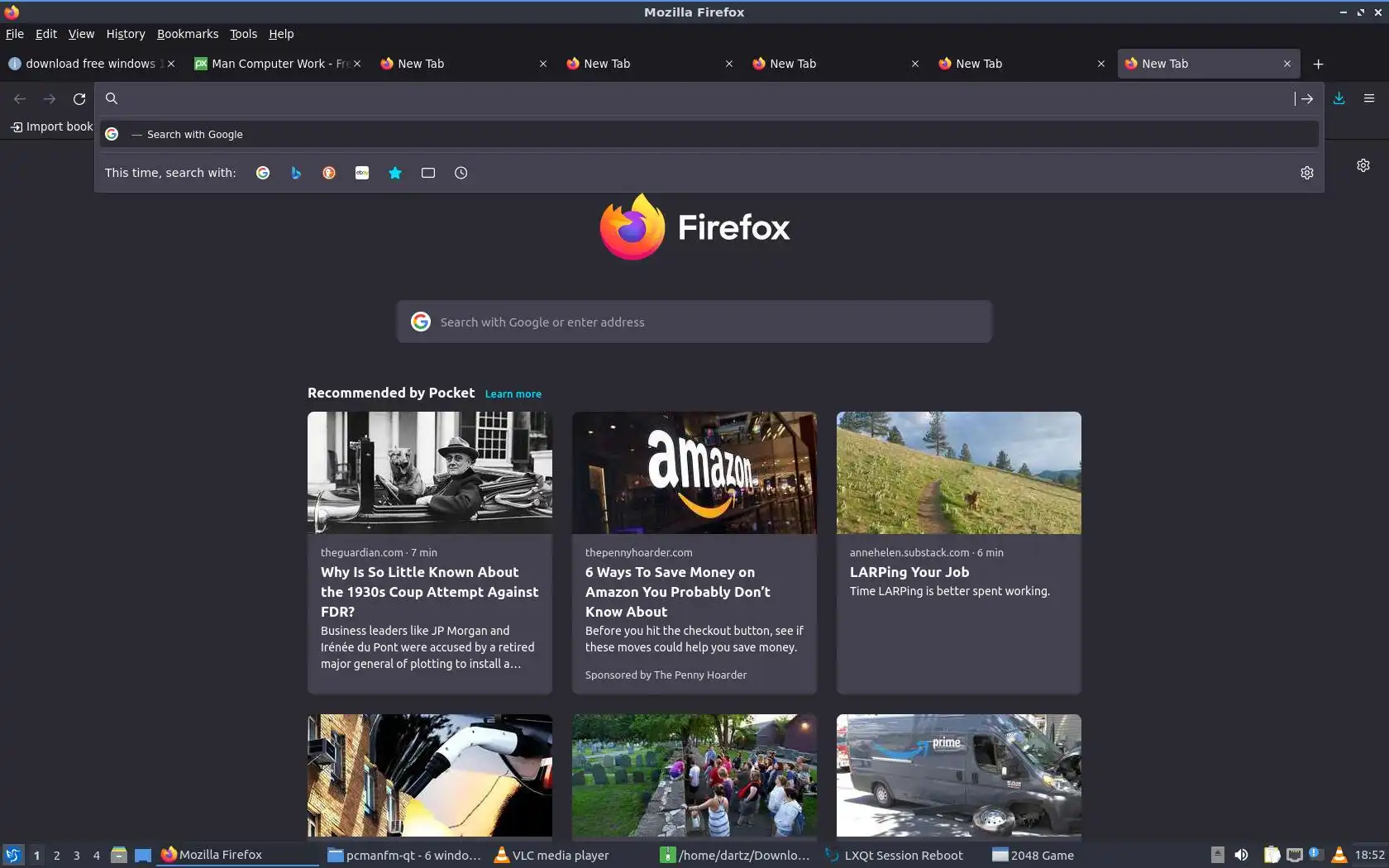
Task: Switch to virtual desktop 2
Action: pyautogui.click(x=57, y=855)
